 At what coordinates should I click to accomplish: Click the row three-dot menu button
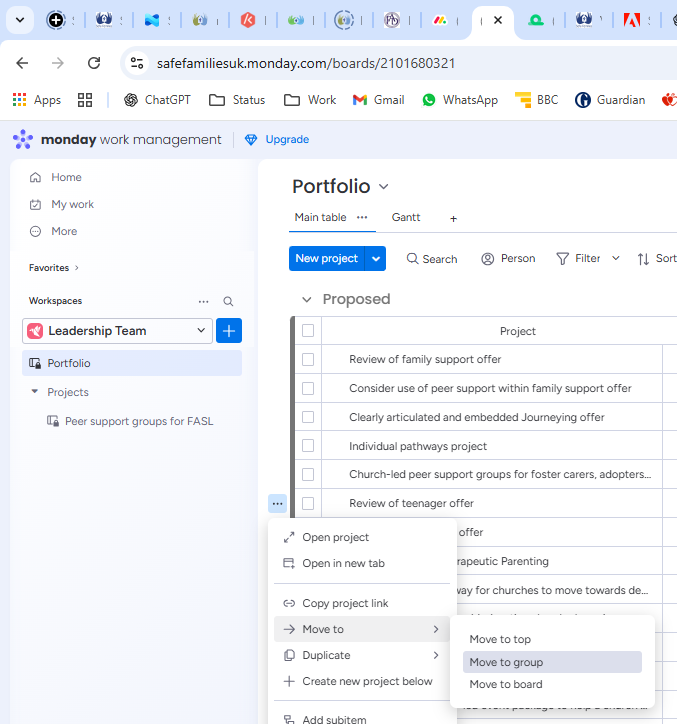277,503
